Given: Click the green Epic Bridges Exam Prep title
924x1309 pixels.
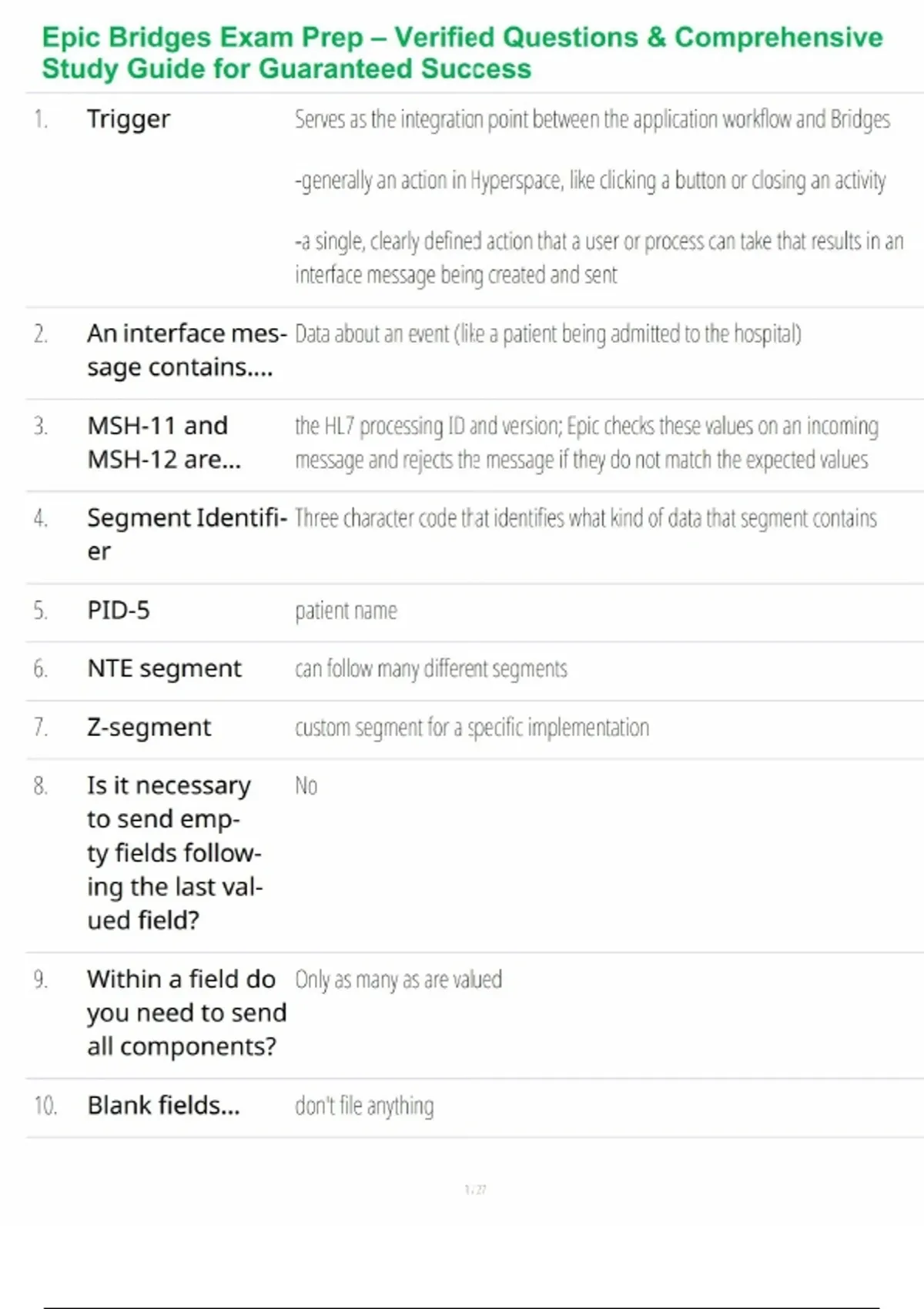Looking at the screenshot, I should (x=462, y=52).
